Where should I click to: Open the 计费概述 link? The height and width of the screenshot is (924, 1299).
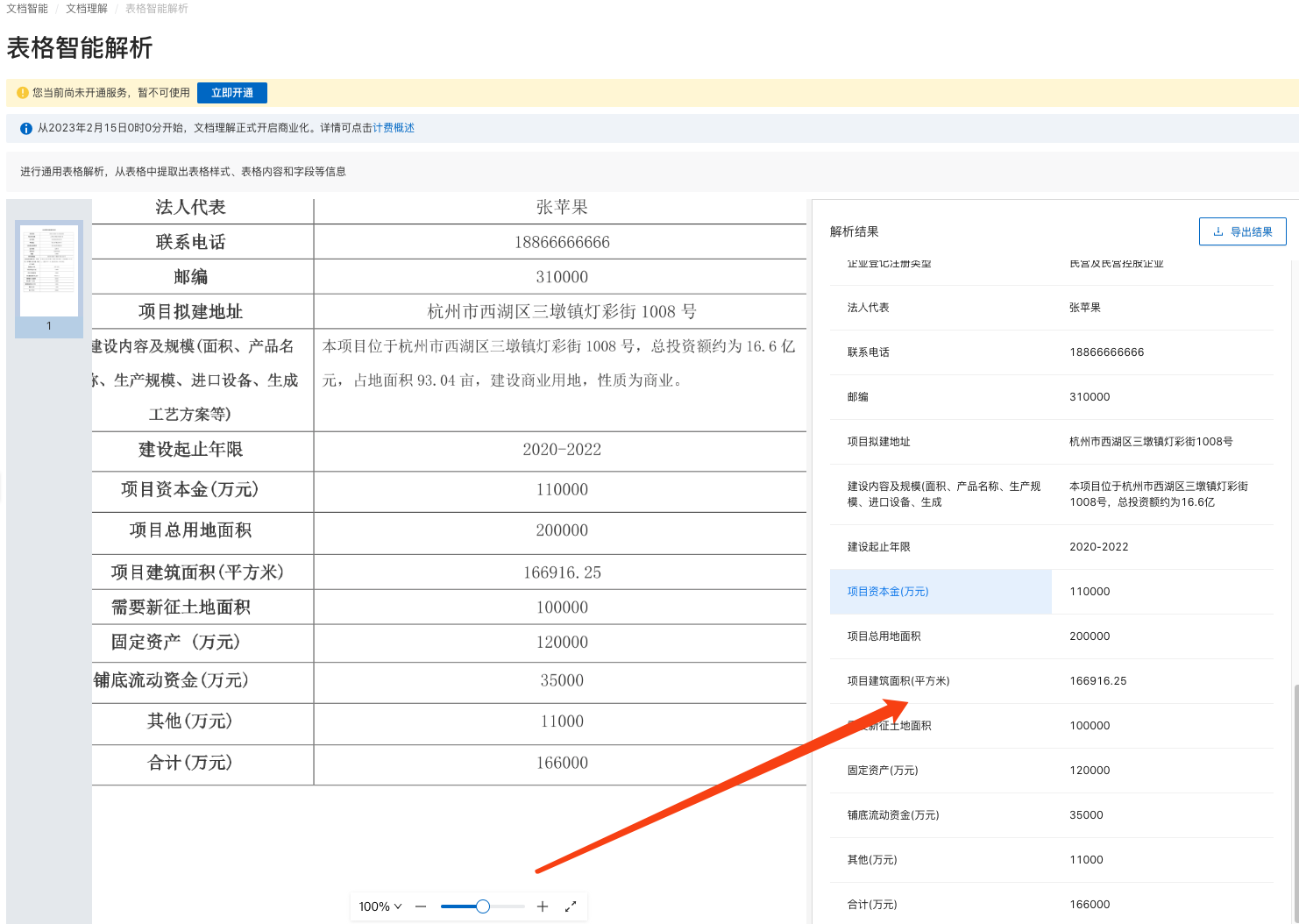(x=394, y=128)
